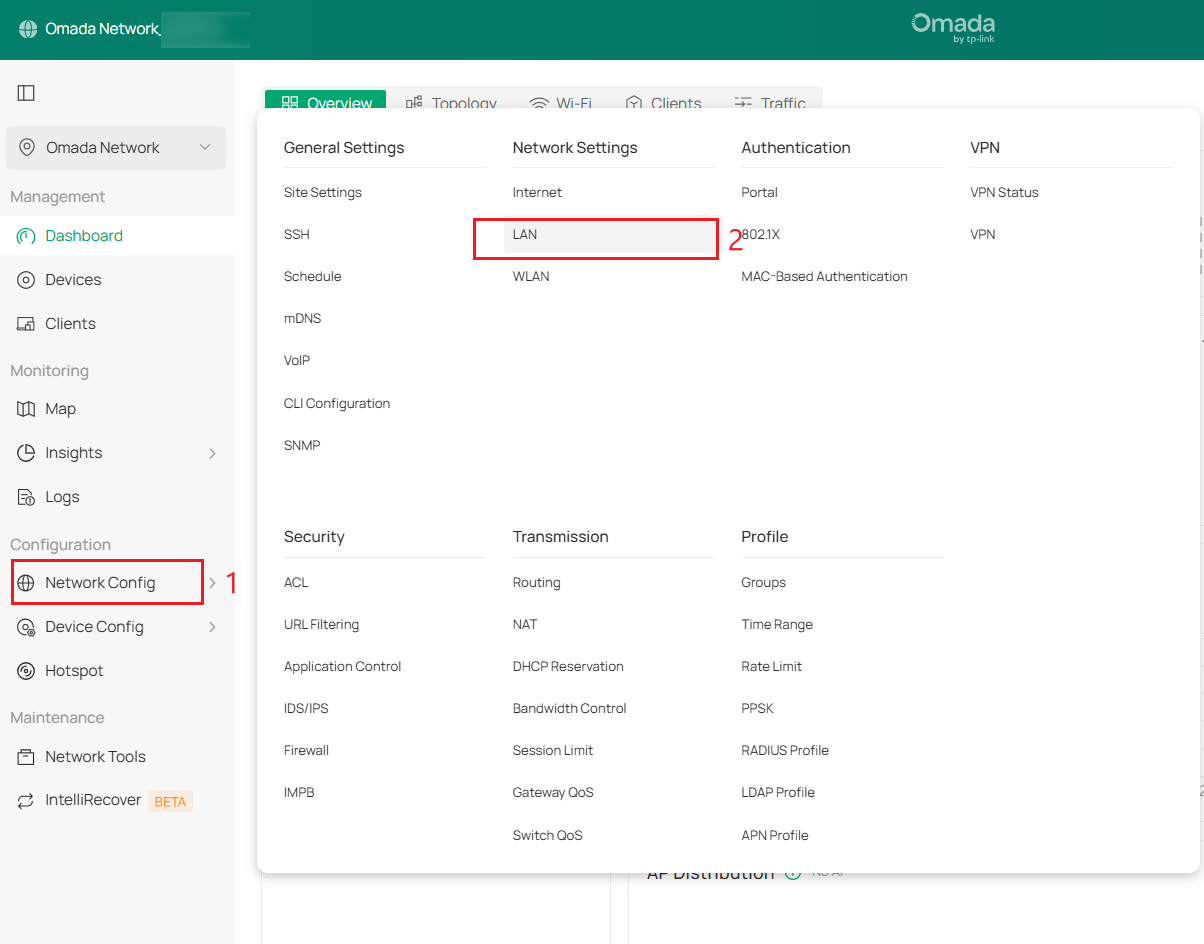Open the Dashboard page
Screen dimensions: 1204x944
(x=85, y=235)
